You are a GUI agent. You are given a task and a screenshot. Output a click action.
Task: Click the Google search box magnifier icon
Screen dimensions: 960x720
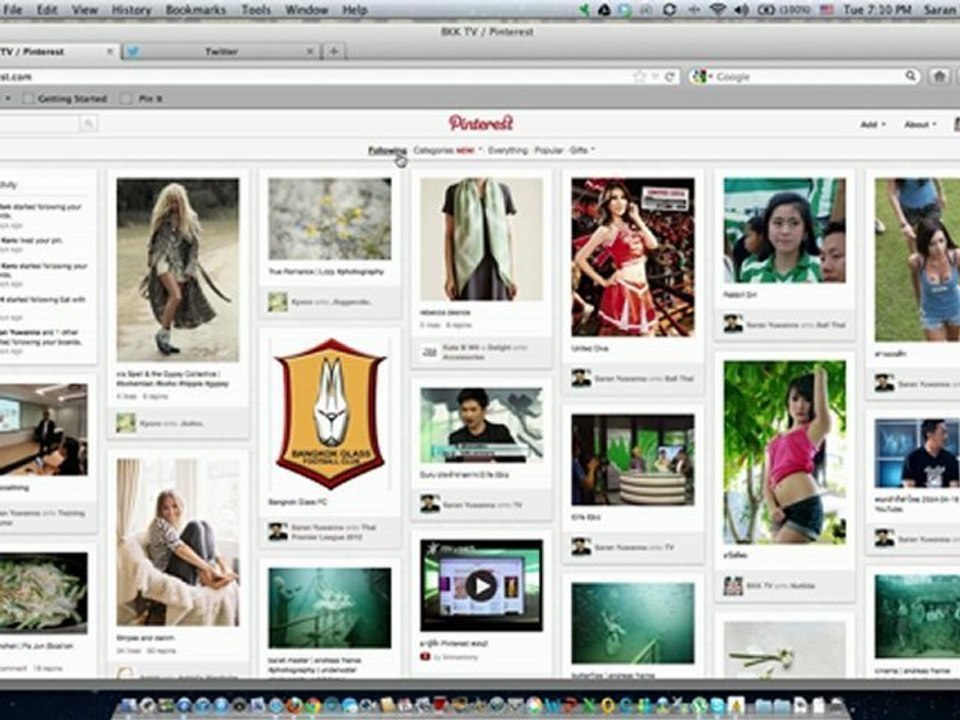click(911, 76)
